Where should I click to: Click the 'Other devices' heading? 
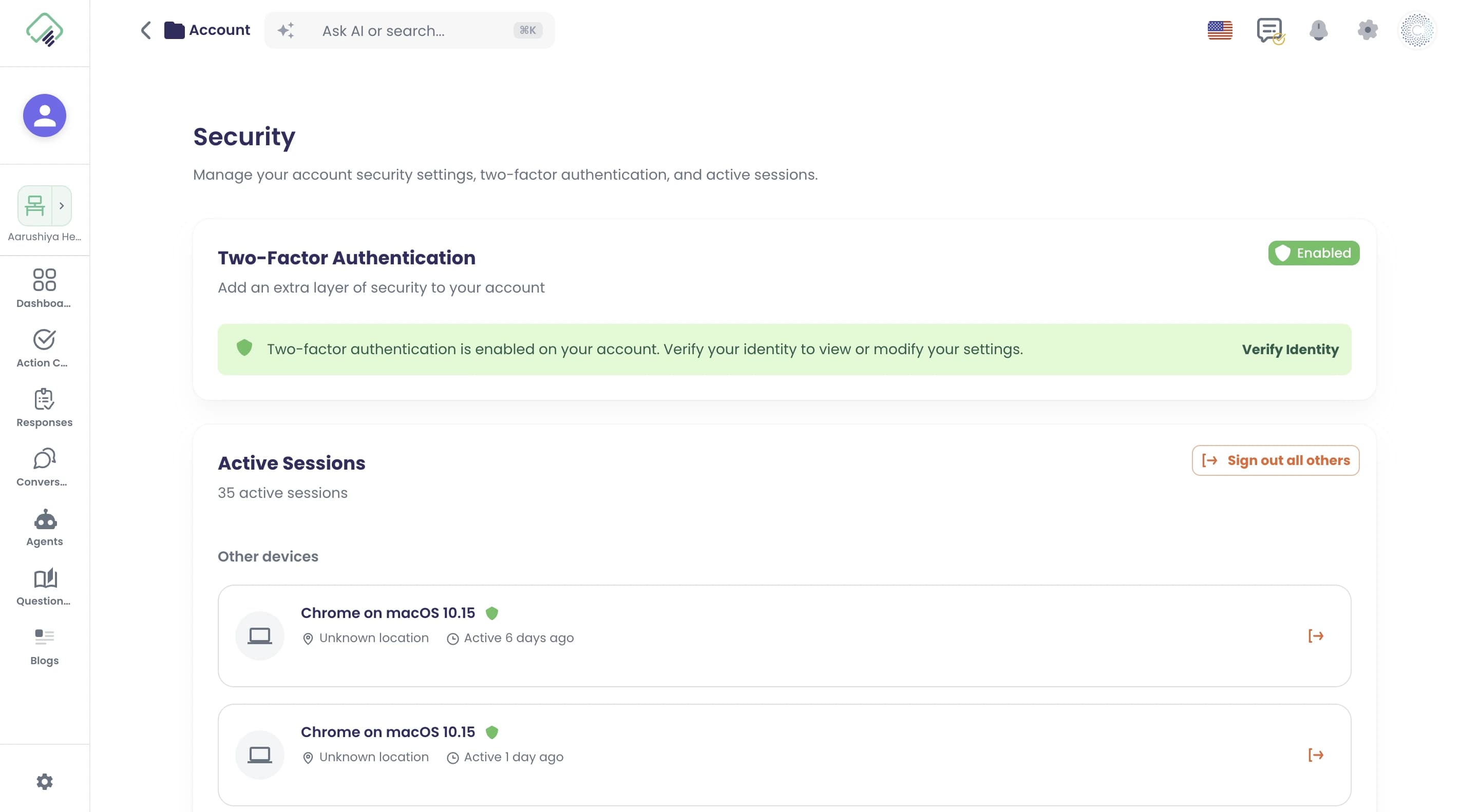pyautogui.click(x=268, y=556)
